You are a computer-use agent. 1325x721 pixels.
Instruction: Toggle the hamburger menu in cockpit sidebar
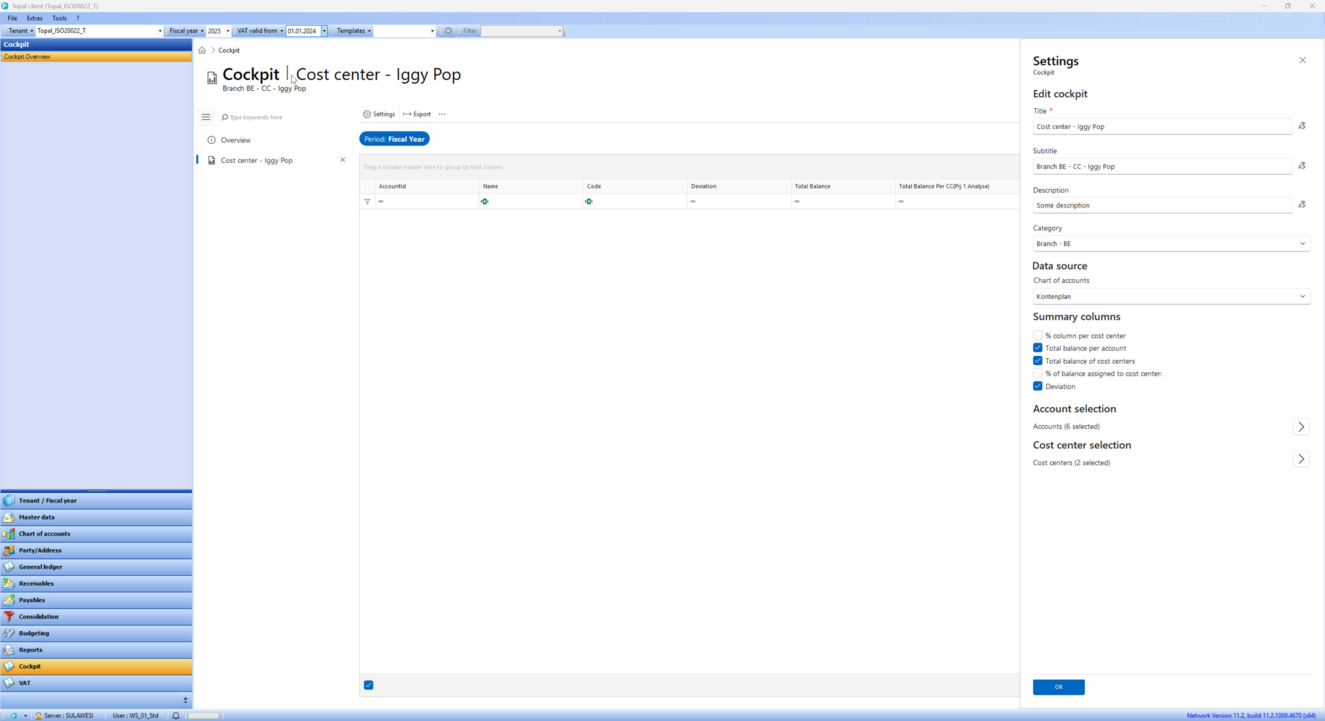tap(206, 117)
